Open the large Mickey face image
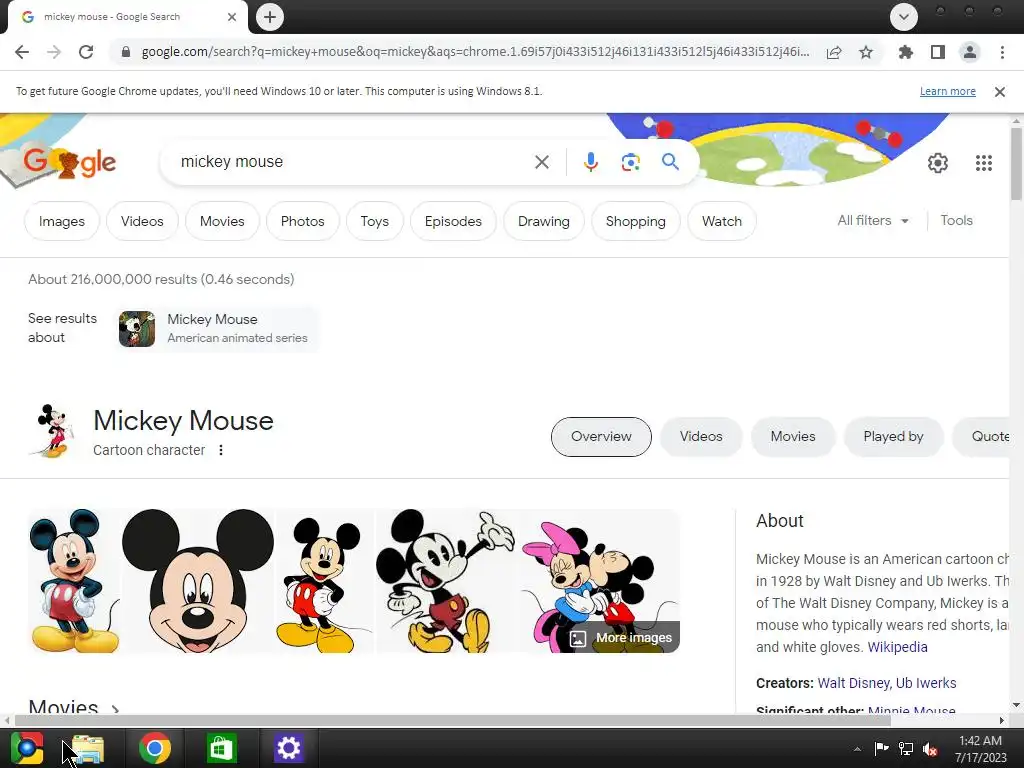Viewport: 1024px width, 768px height. [x=198, y=581]
